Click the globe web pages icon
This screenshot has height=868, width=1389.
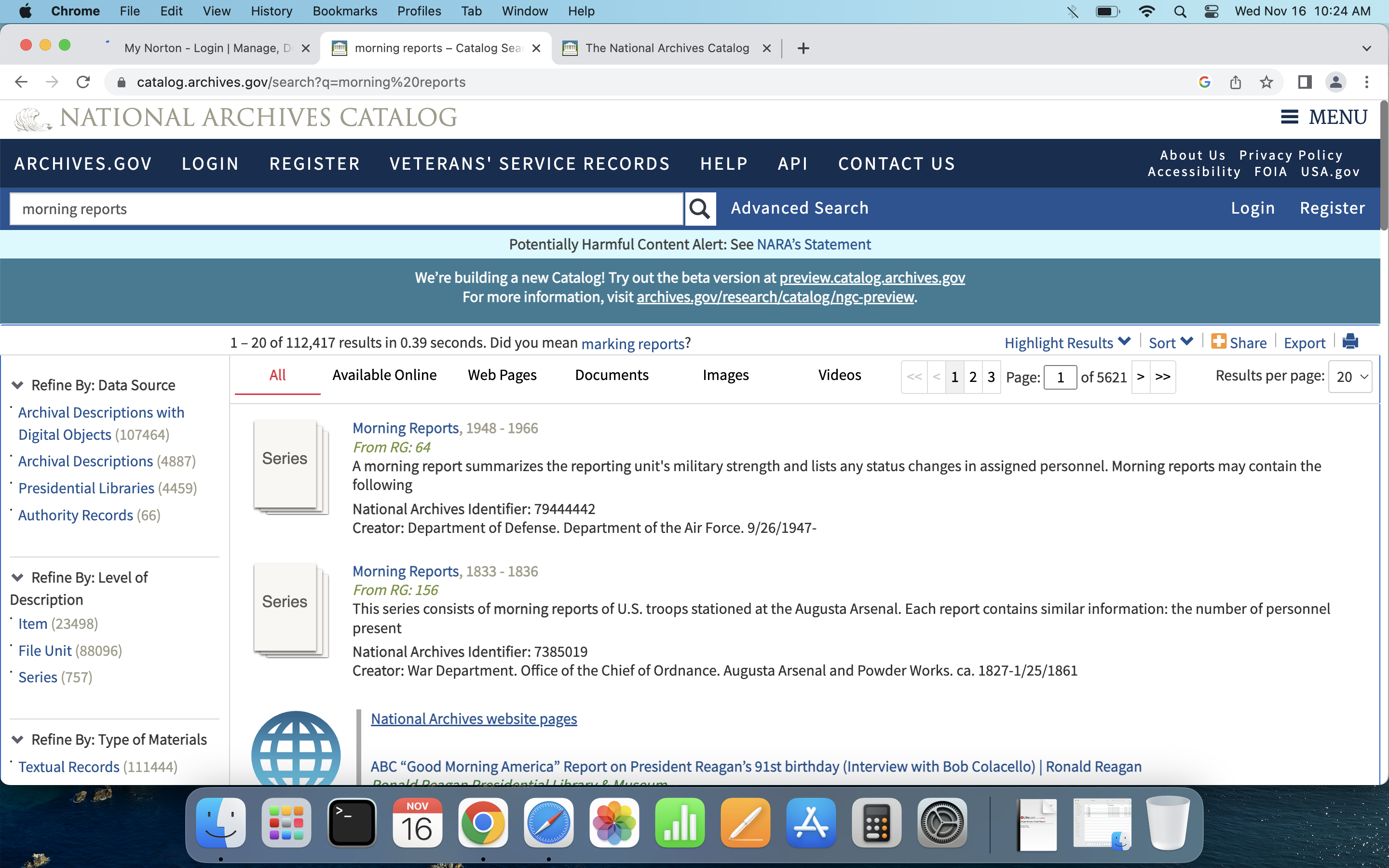click(x=296, y=750)
